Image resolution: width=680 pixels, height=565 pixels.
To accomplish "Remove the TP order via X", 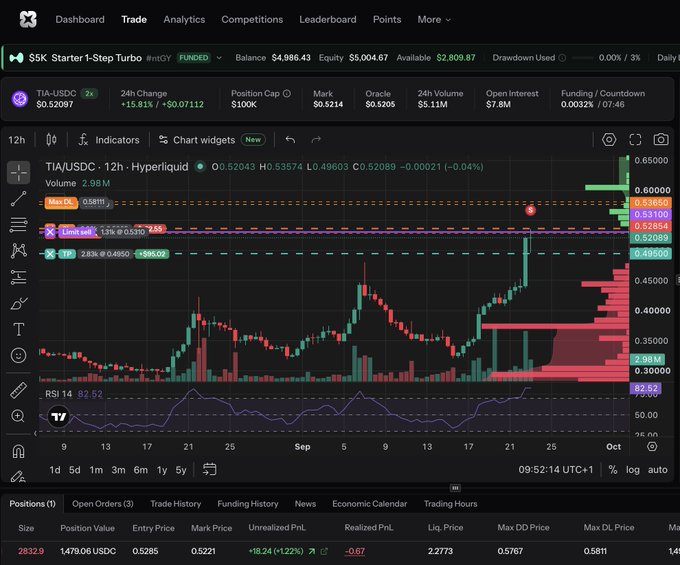I will [50, 254].
